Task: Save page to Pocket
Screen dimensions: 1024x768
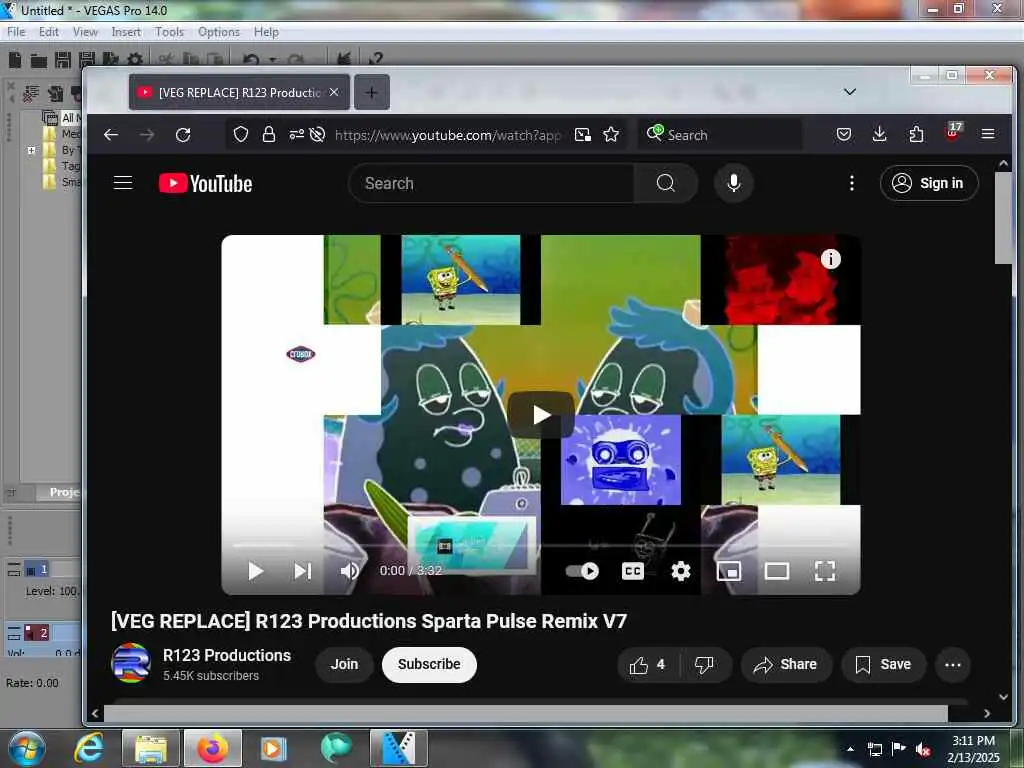Action: (x=844, y=135)
